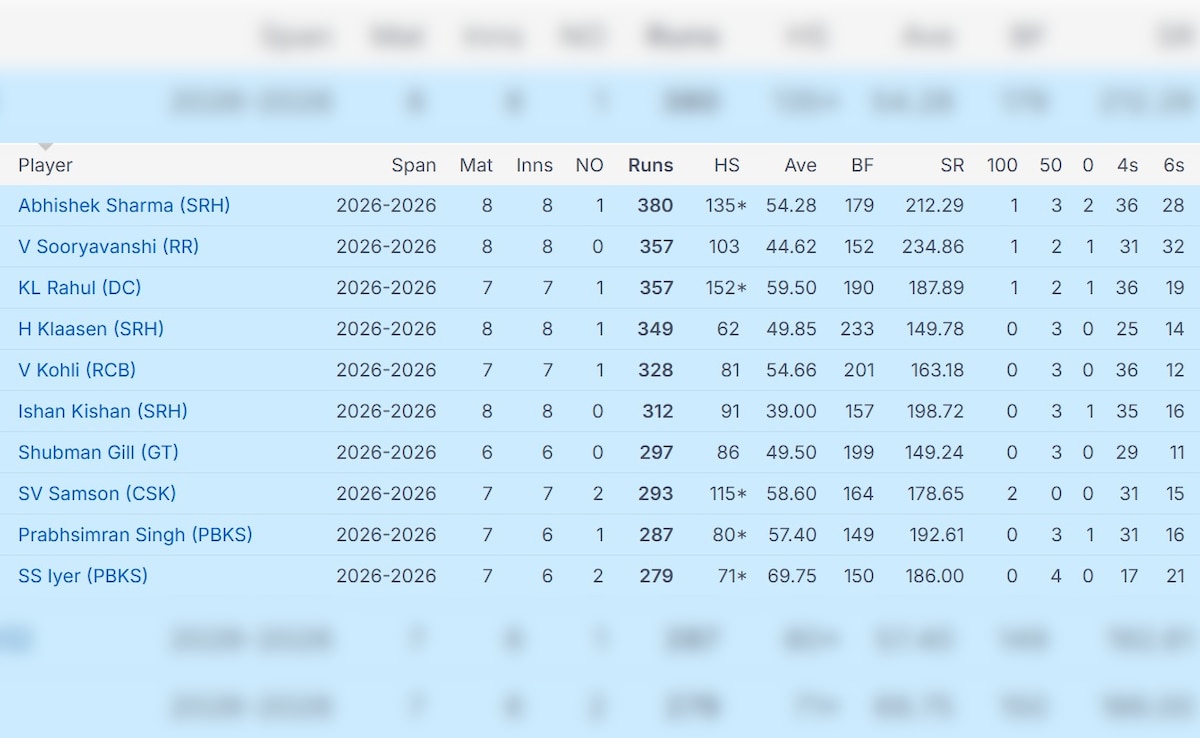
Task: Click KL Rahul (DC) player name
Action: pyautogui.click(x=80, y=288)
